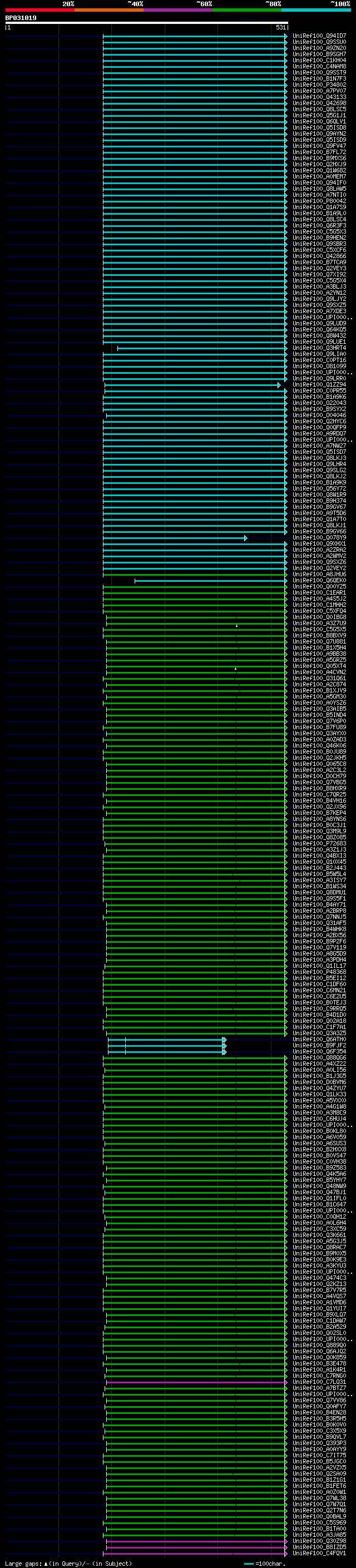Click the UniRef100_Q6QEK0 label
356x1568 pixels.
[x=319, y=581]
